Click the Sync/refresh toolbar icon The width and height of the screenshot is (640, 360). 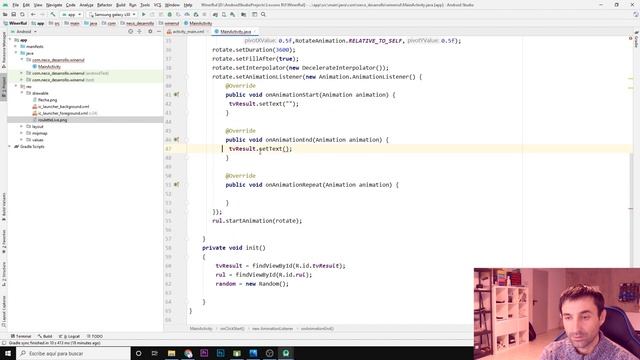coord(22,14)
